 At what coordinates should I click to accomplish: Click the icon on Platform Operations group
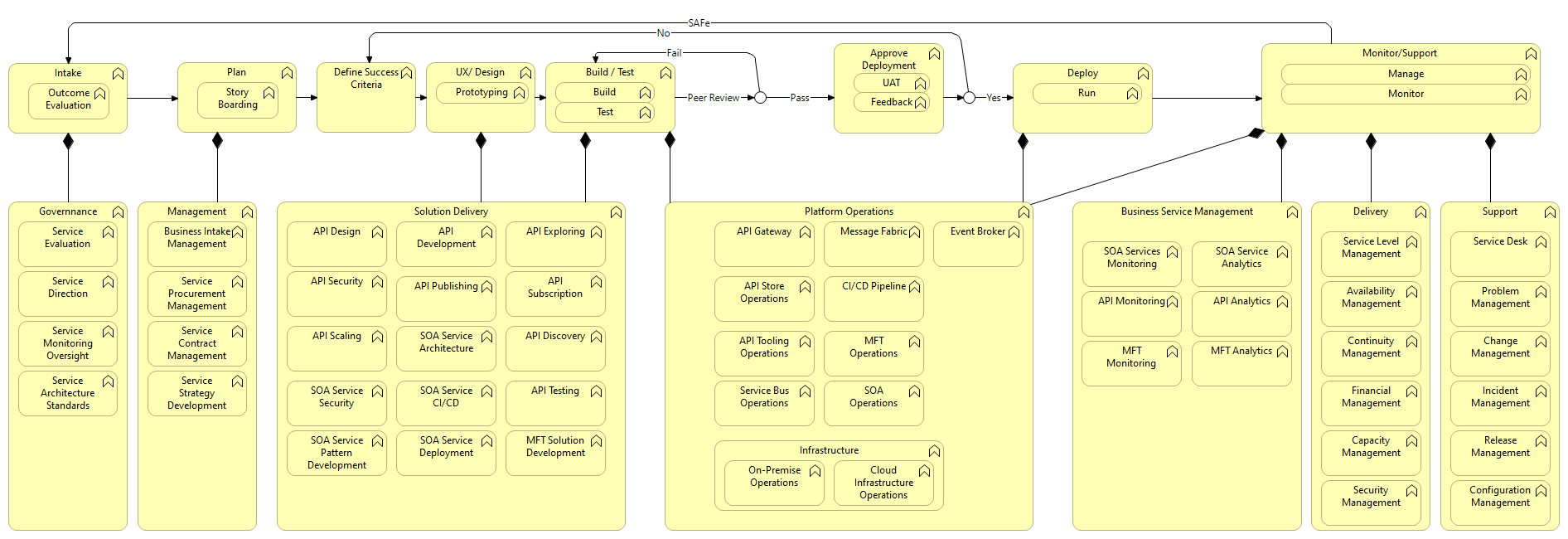point(1024,212)
